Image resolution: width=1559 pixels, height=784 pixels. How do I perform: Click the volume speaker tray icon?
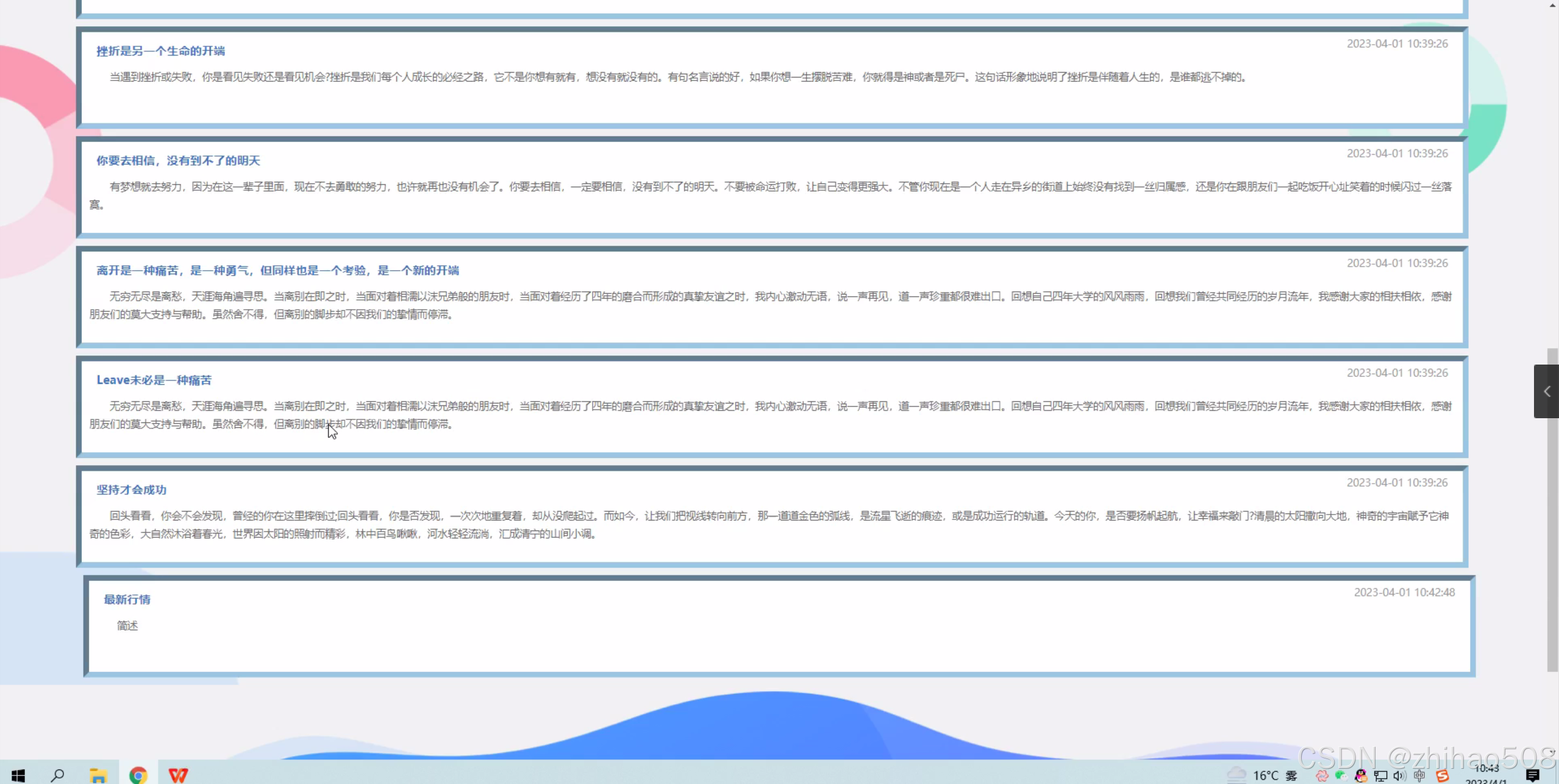(x=1399, y=775)
